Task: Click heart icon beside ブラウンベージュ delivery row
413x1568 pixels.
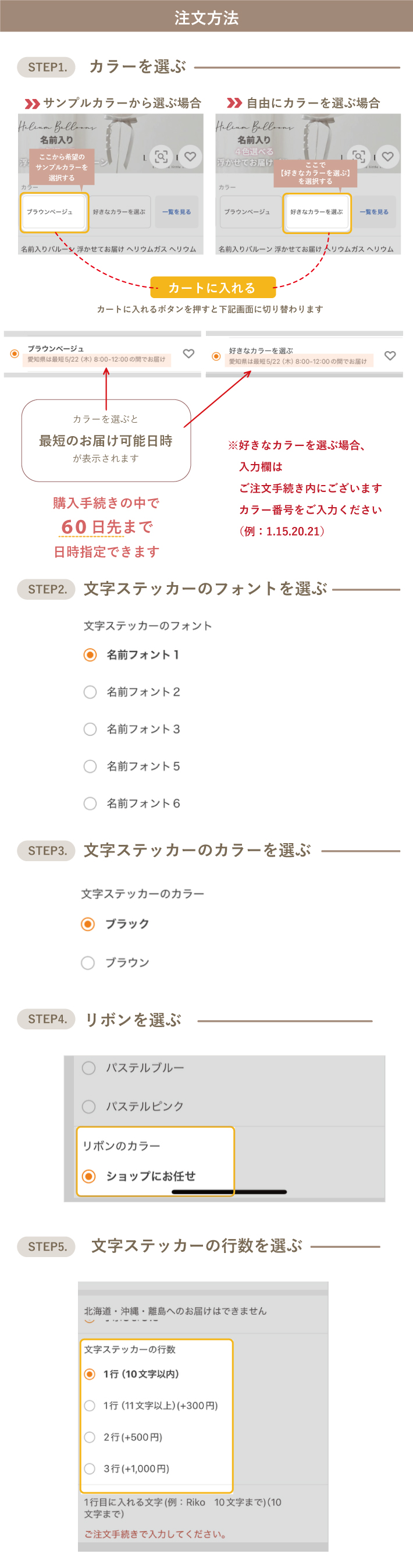Action: point(188,353)
